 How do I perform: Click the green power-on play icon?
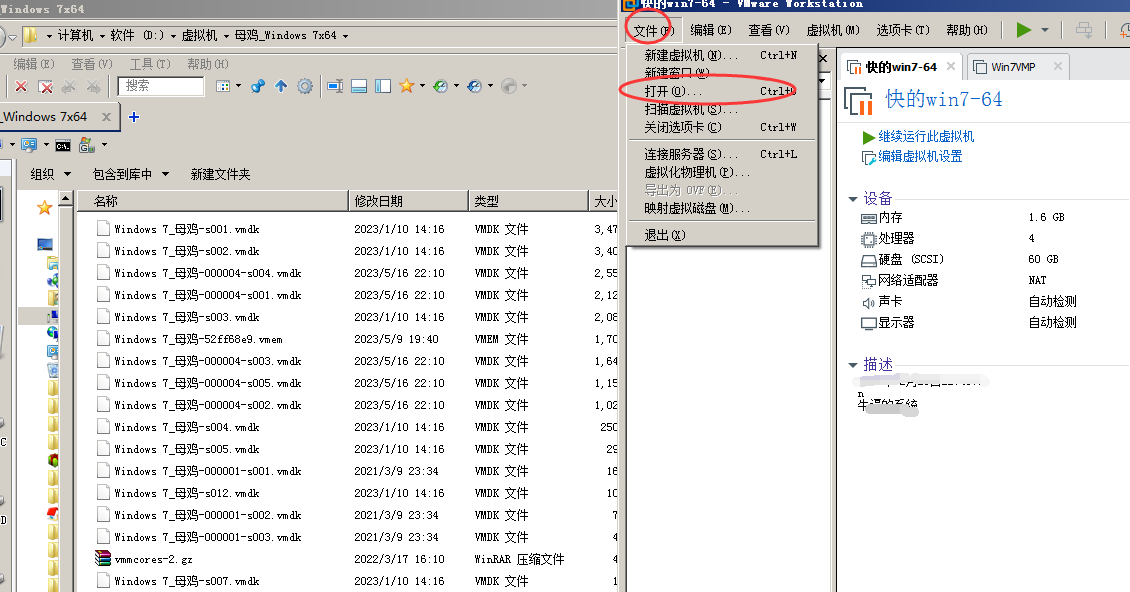[x=1023, y=30]
